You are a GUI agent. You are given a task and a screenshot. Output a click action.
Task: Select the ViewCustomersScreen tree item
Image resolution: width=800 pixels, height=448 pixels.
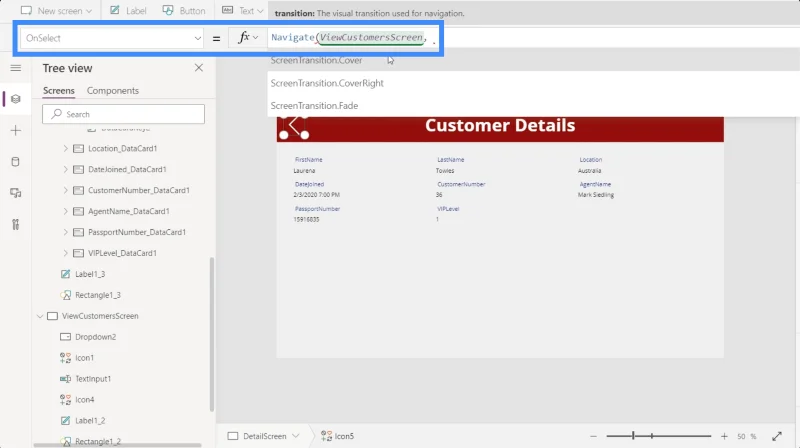click(100, 316)
